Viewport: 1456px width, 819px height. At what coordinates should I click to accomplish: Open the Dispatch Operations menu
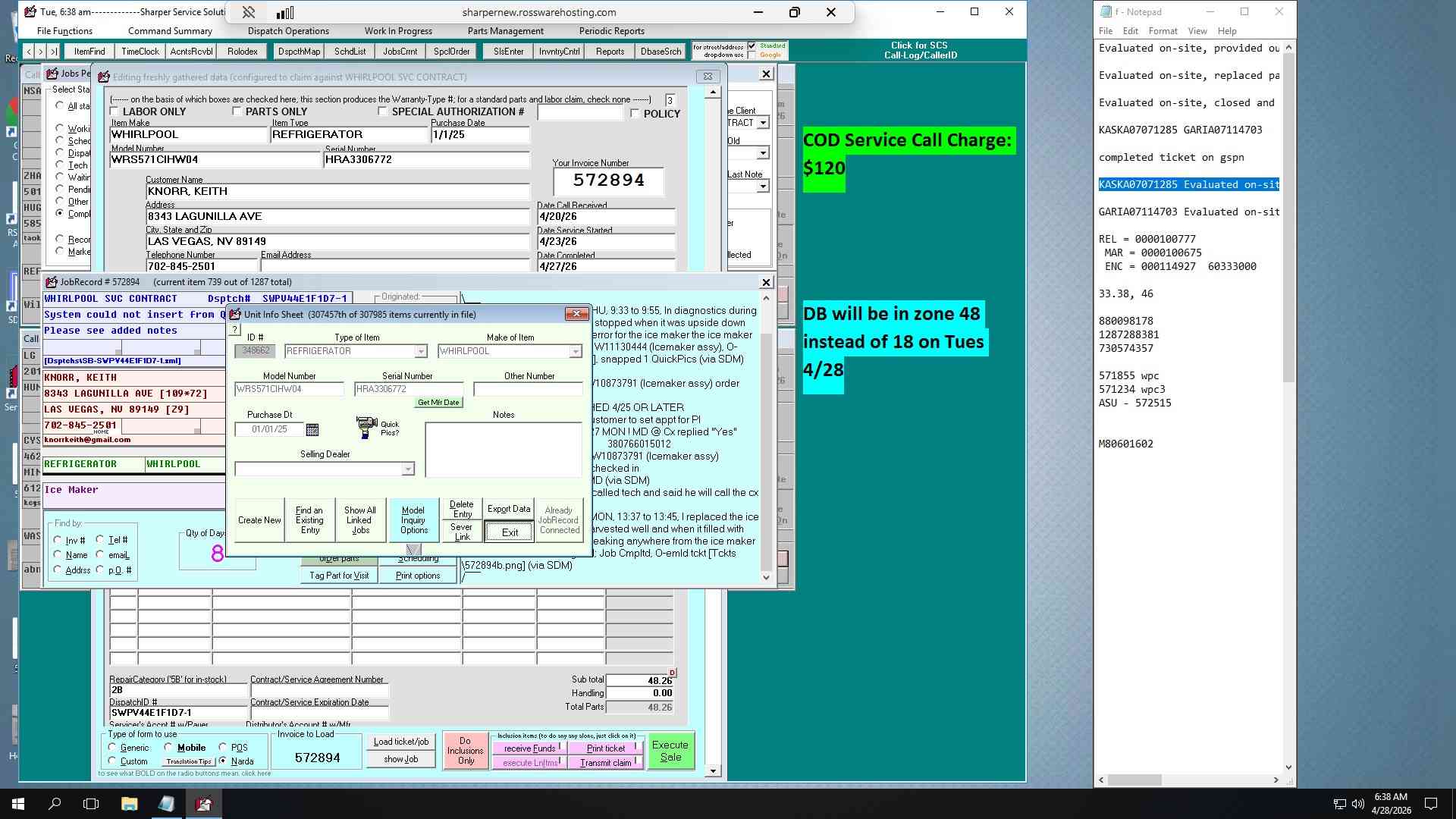pos(288,31)
